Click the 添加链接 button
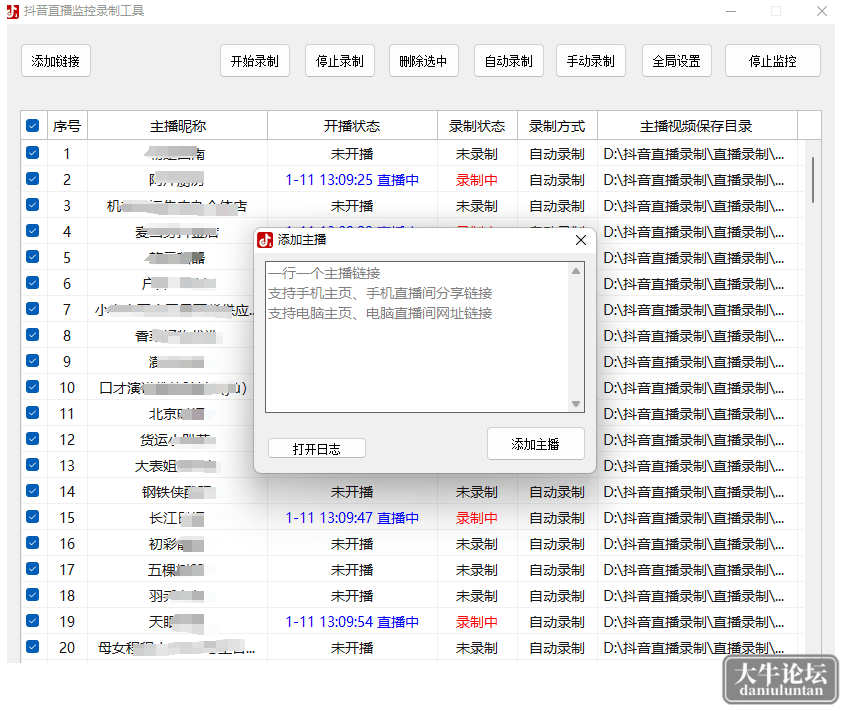The image size is (846, 711). click(x=56, y=61)
